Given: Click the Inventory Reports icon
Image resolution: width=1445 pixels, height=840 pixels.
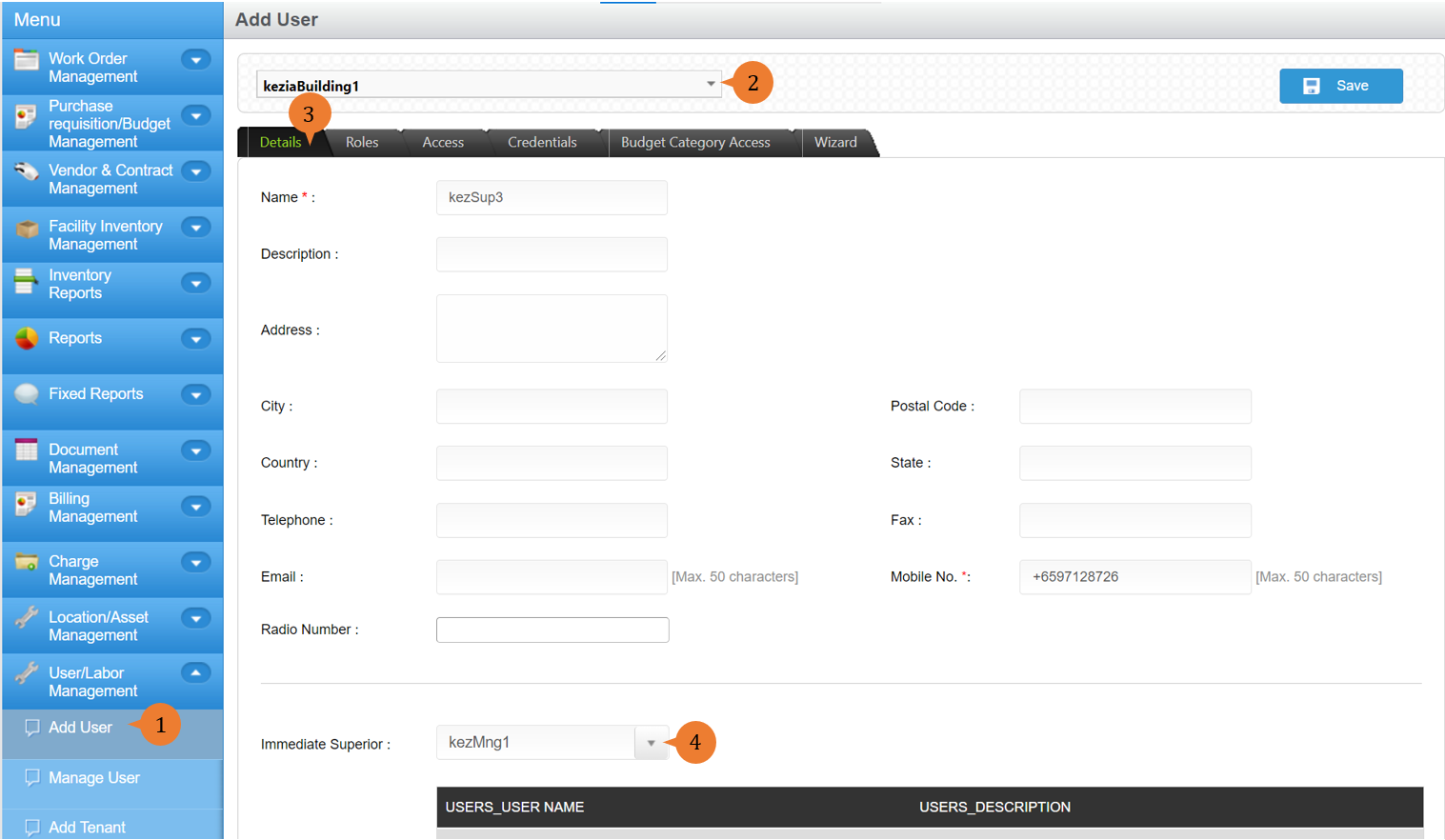Looking at the screenshot, I should (x=27, y=281).
